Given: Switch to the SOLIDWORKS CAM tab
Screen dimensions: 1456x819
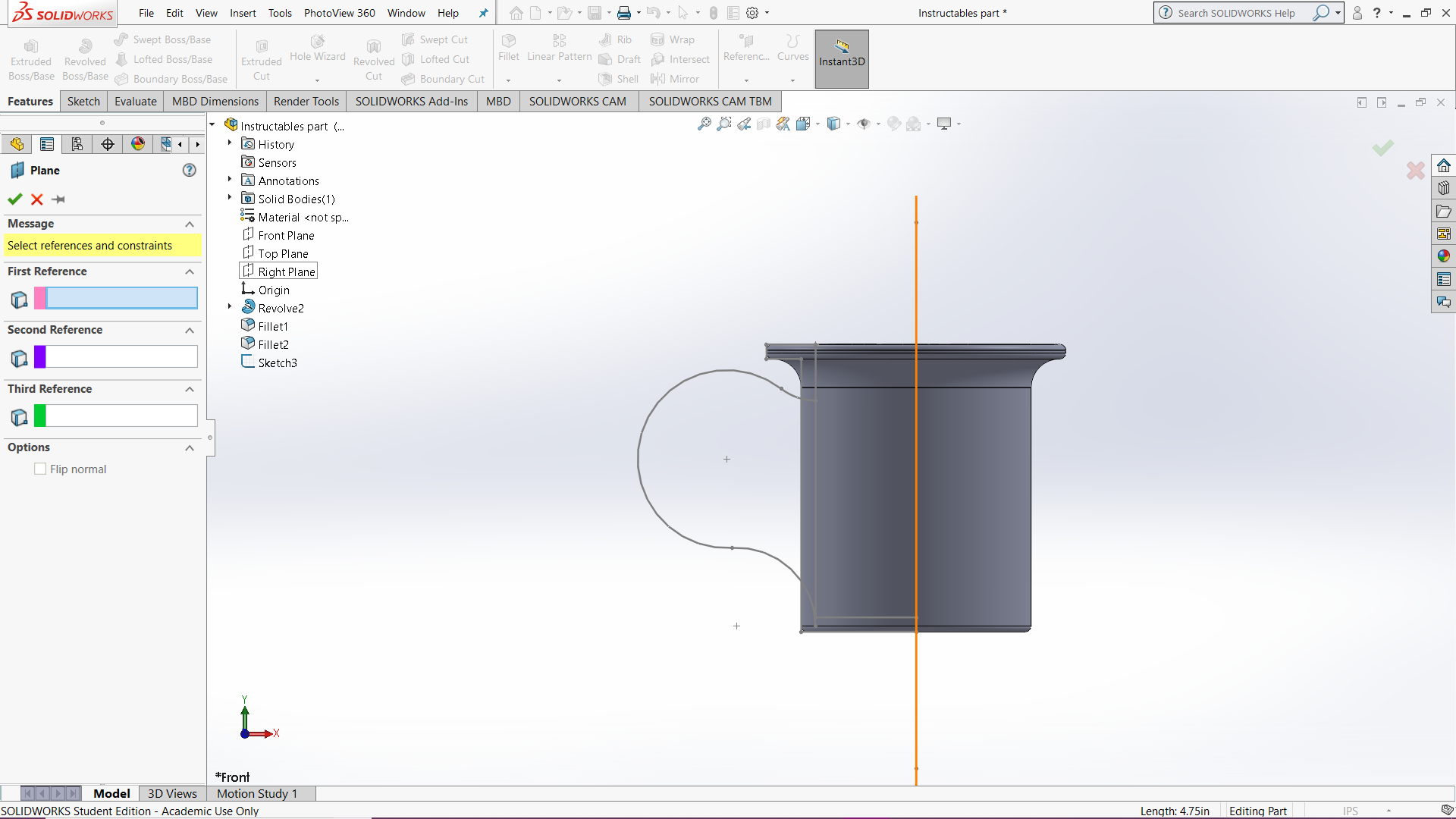Looking at the screenshot, I should pyautogui.click(x=578, y=101).
